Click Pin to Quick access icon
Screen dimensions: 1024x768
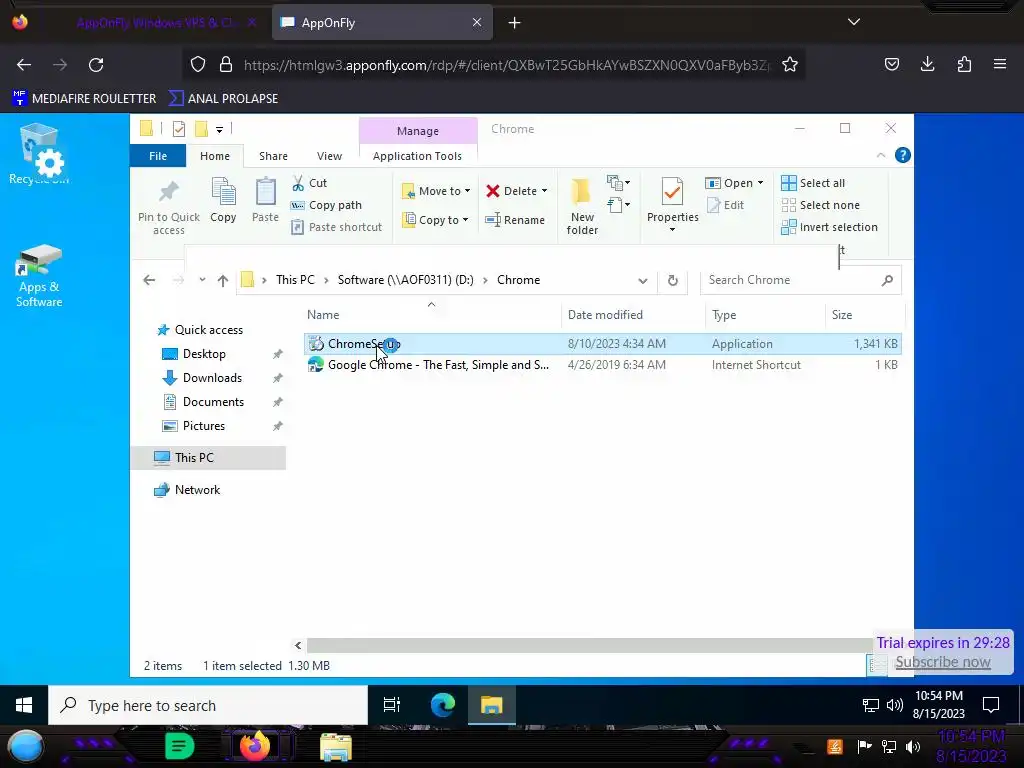tap(168, 192)
